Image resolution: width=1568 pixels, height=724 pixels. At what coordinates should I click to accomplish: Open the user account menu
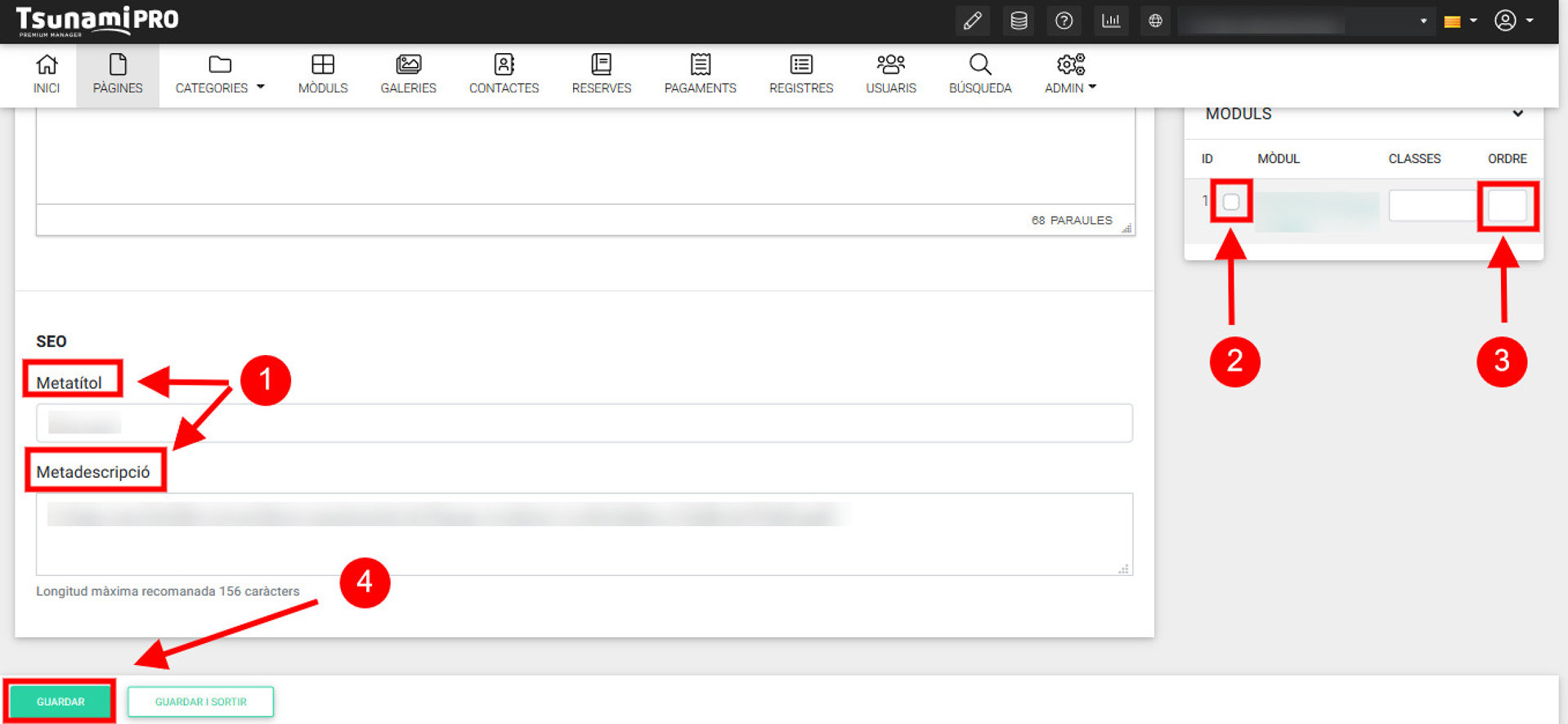point(1512,21)
